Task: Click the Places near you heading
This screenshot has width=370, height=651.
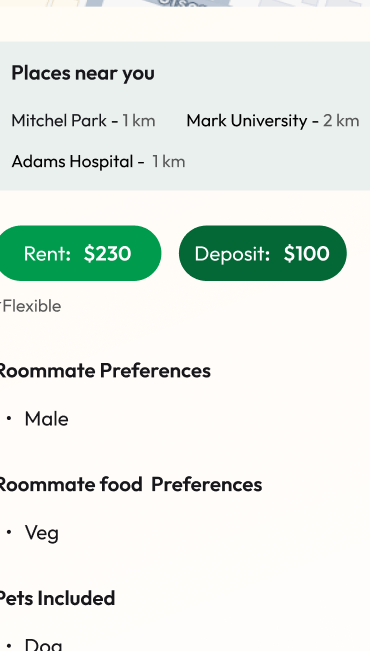Action: pyautogui.click(x=83, y=73)
